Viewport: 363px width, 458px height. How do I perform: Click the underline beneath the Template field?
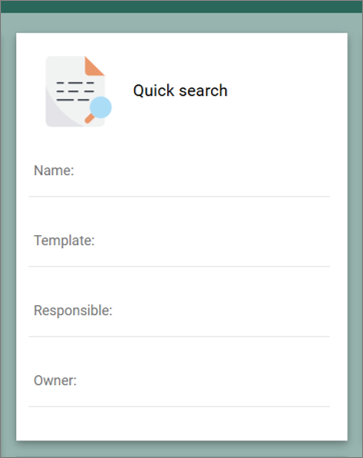pyautogui.click(x=179, y=267)
